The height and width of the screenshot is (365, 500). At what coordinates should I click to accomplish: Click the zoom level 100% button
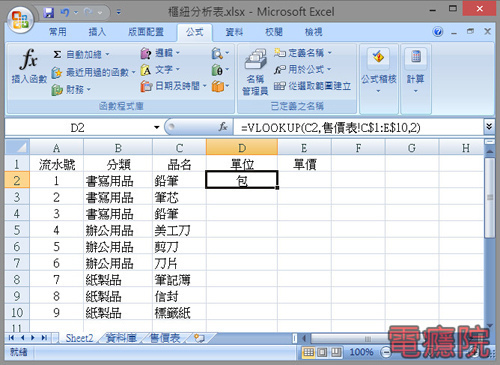[361, 352]
